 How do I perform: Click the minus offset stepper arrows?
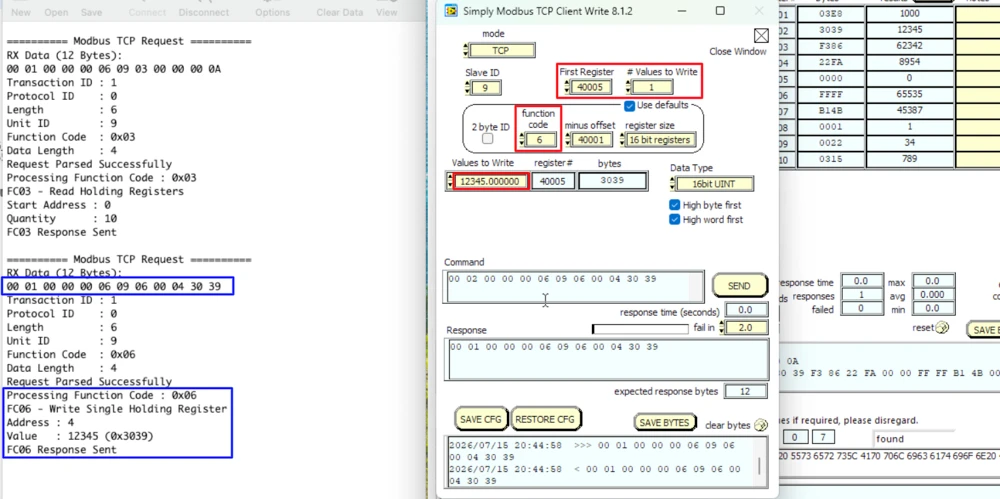567,140
